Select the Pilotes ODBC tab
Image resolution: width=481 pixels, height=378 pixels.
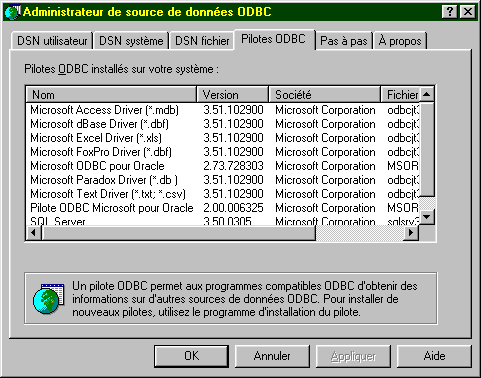[274, 39]
